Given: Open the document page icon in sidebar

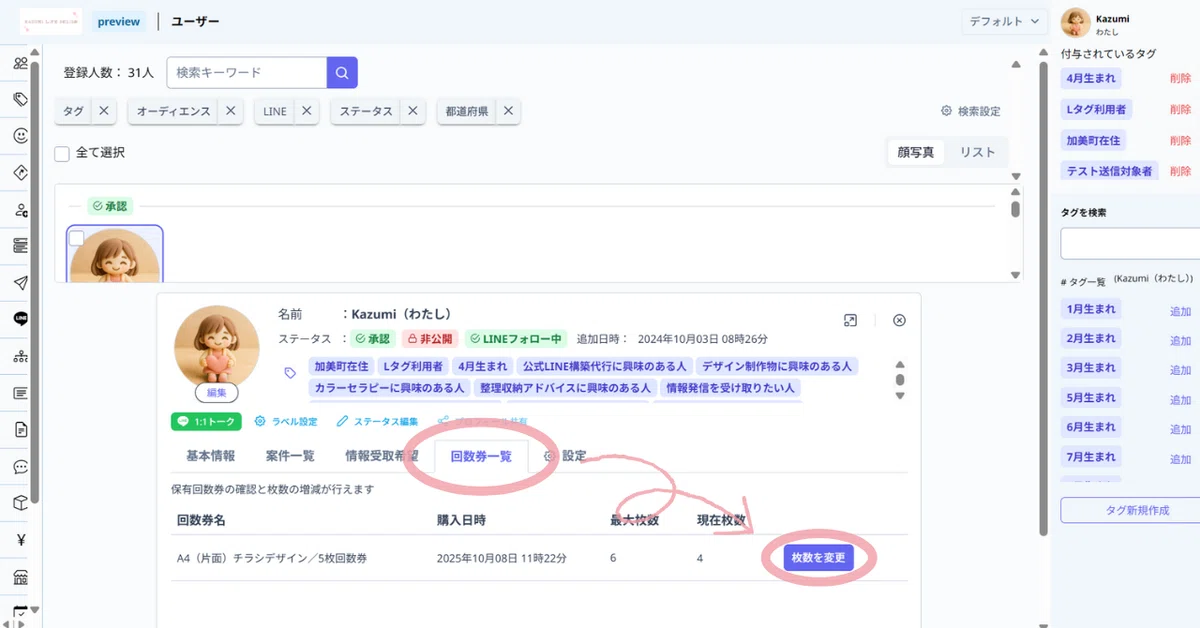Looking at the screenshot, I should (x=20, y=430).
